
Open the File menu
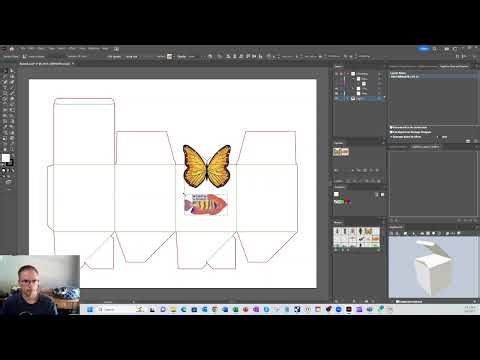23,49
